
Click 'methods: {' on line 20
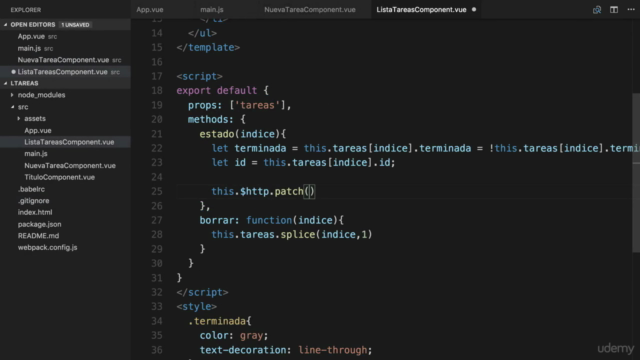(217, 120)
